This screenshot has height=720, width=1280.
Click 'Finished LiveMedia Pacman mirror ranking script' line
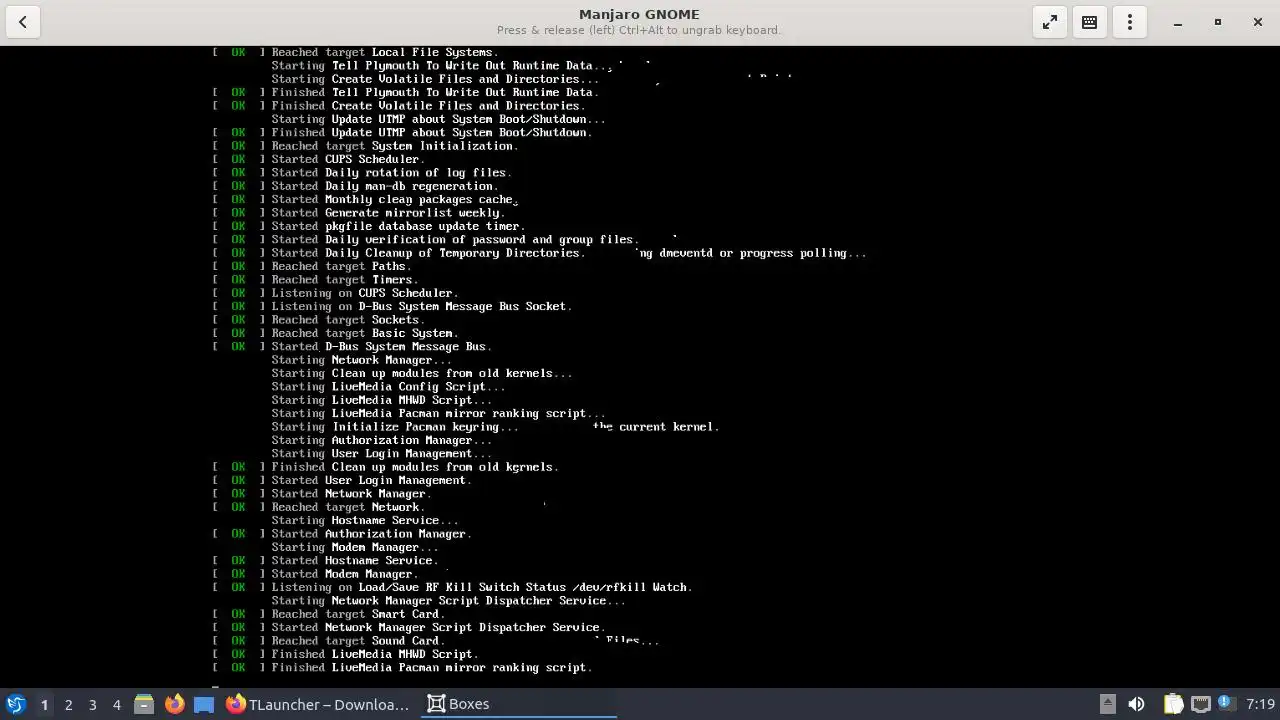402,667
